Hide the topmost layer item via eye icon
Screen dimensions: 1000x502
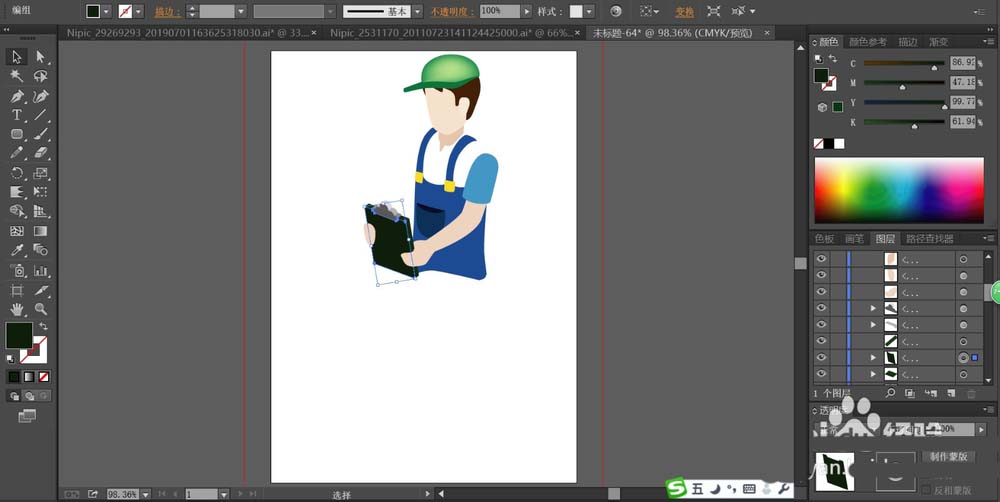822,258
